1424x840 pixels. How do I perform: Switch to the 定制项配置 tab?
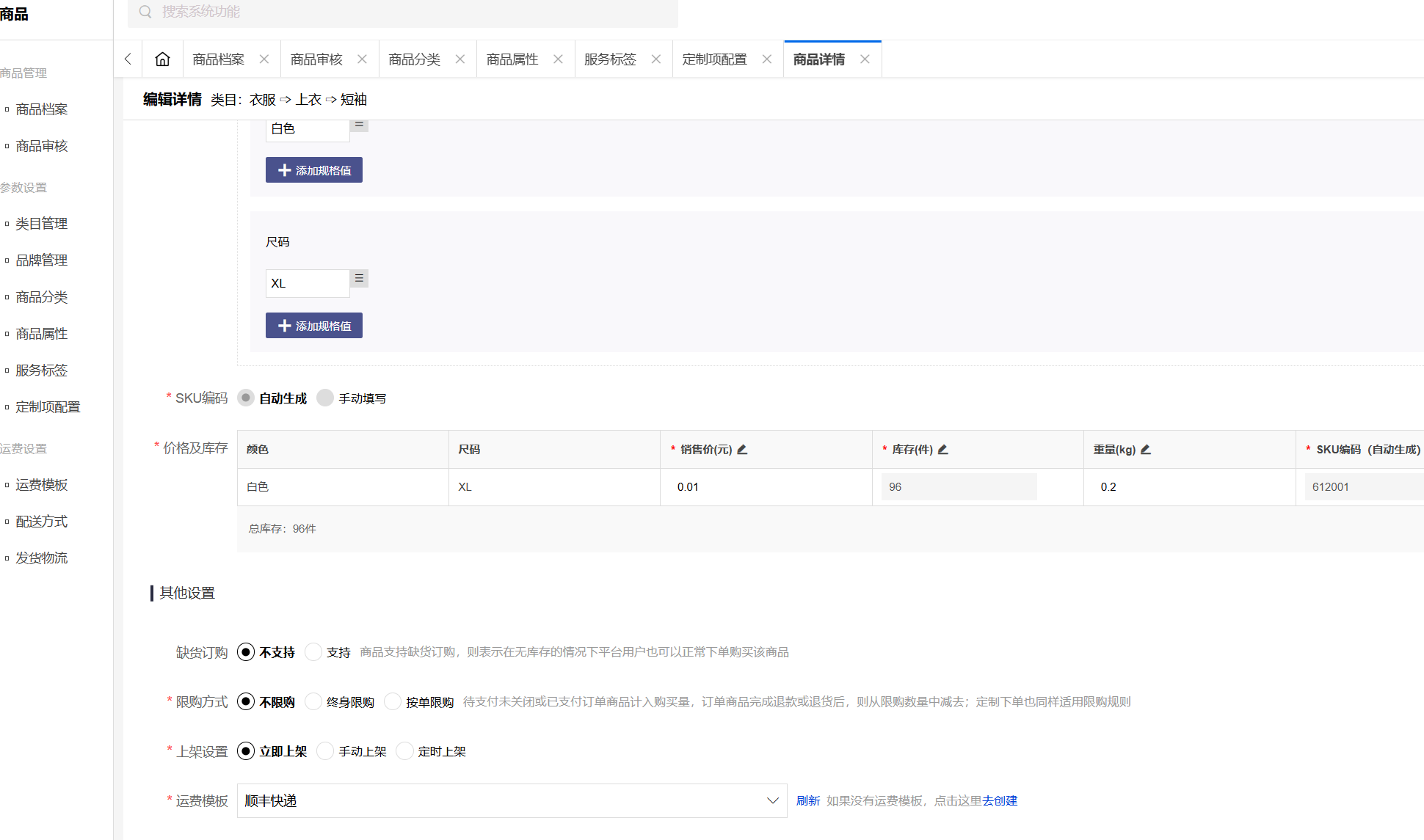pyautogui.click(x=714, y=59)
